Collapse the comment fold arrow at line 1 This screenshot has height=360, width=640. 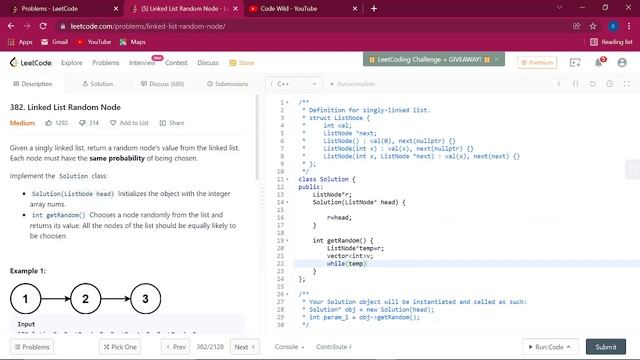287,102
